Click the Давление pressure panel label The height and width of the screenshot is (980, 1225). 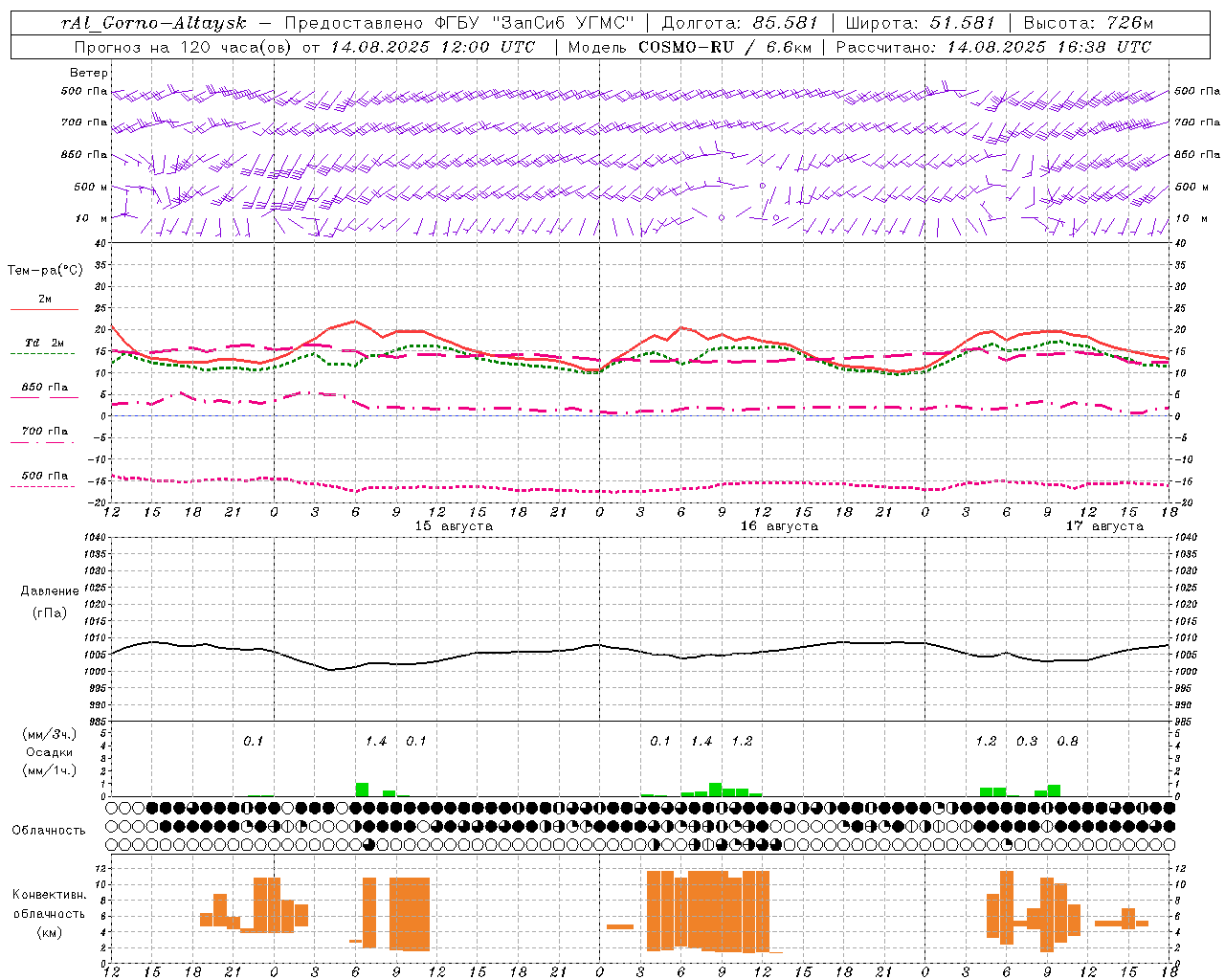click(x=50, y=591)
